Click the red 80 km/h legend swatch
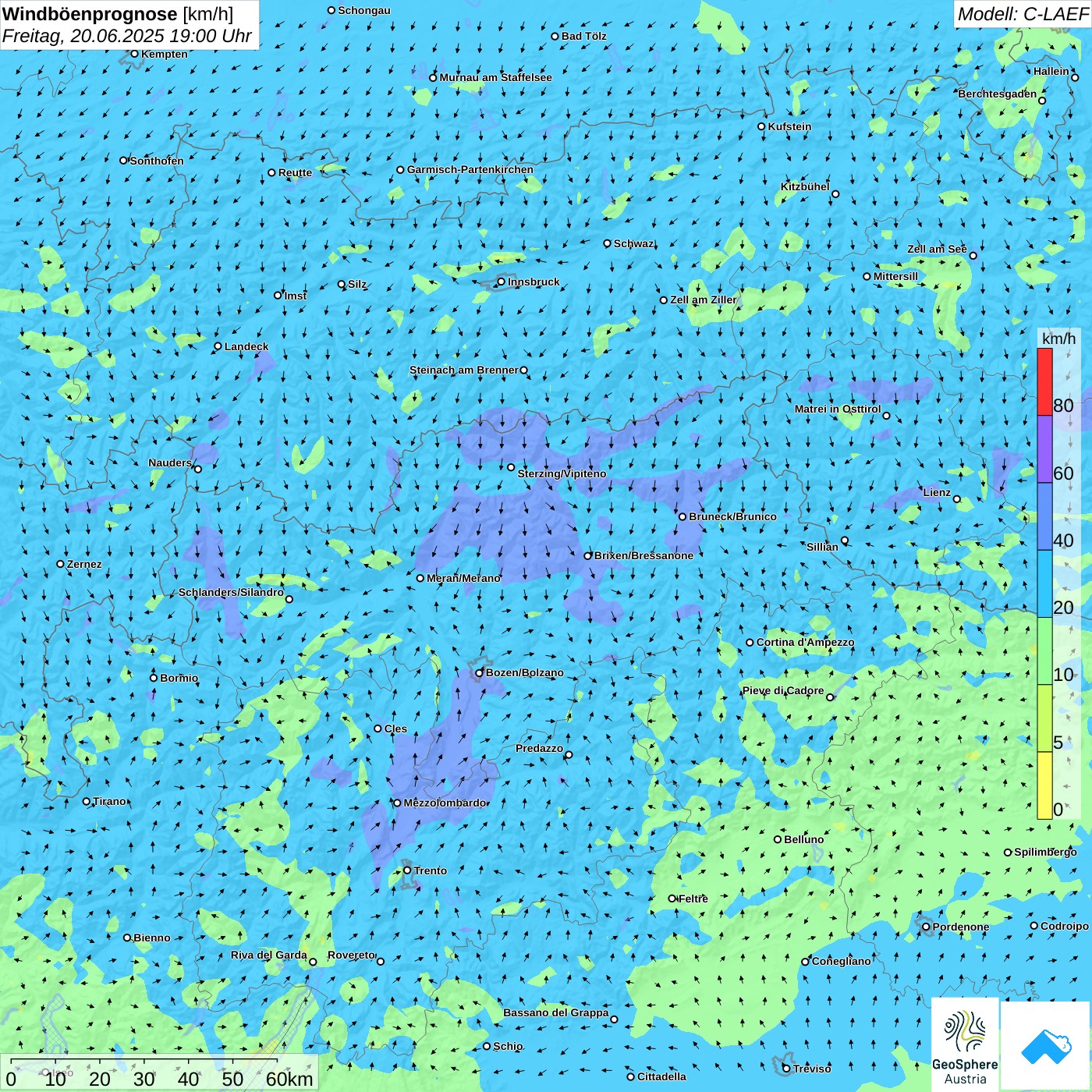The height and width of the screenshot is (1092, 1092). click(x=1044, y=381)
